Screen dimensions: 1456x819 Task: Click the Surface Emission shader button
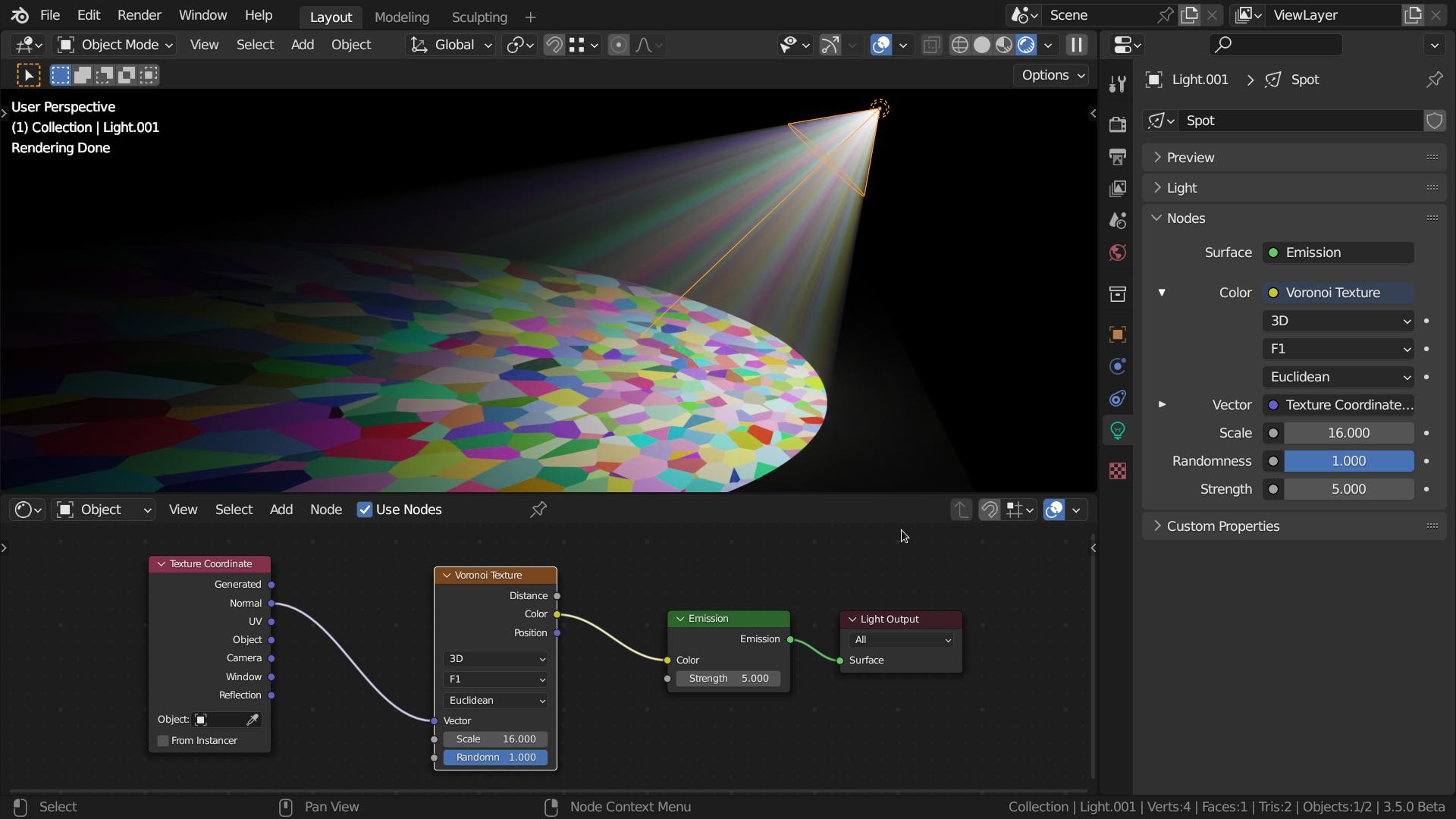tap(1338, 253)
